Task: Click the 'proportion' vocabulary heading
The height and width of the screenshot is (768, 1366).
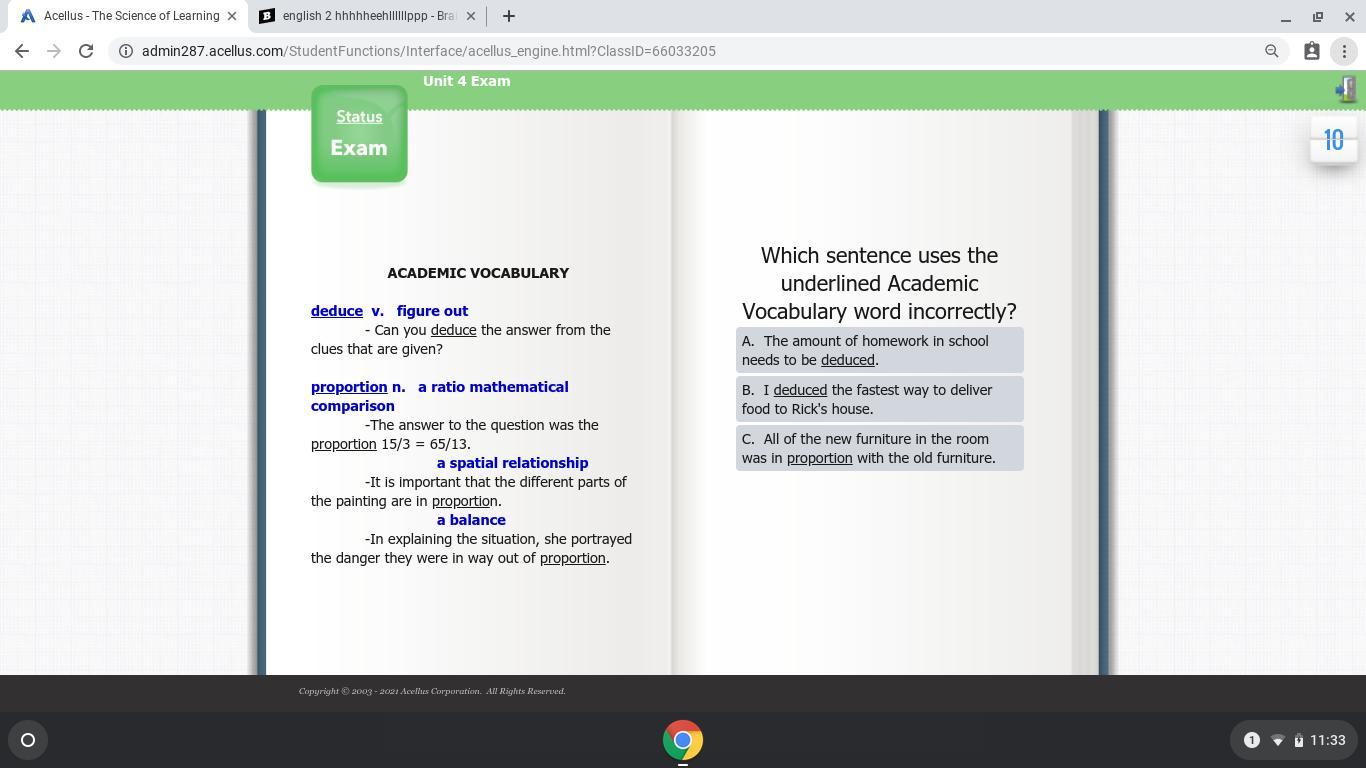Action: (349, 387)
